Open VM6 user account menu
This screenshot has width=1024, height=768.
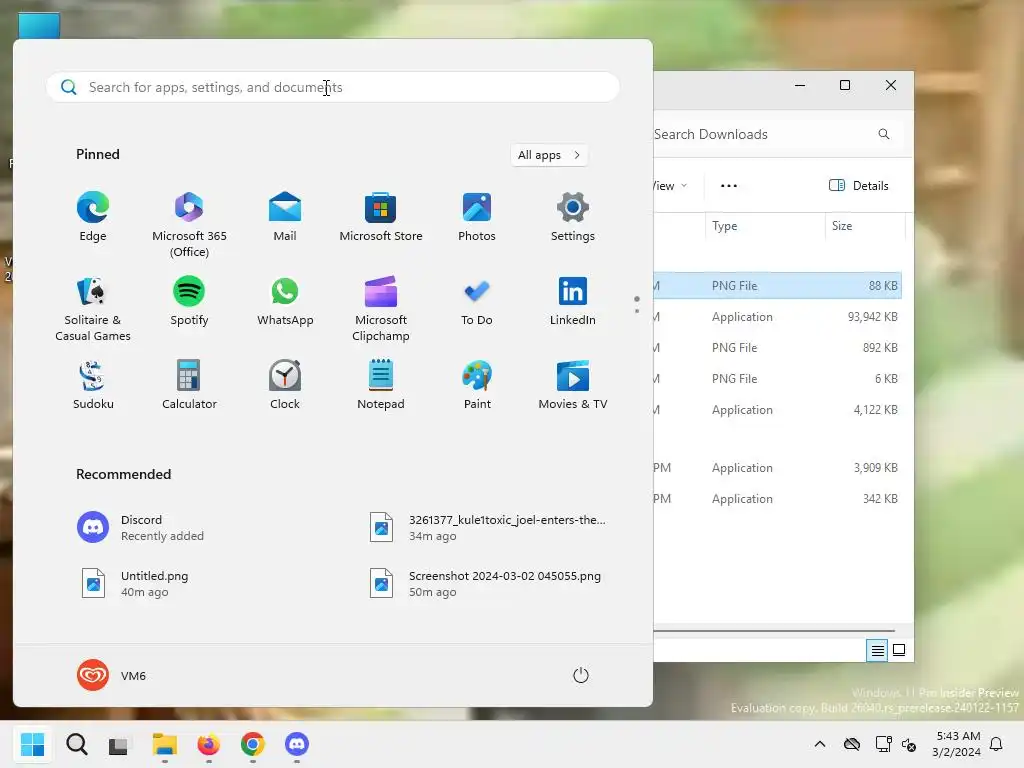112,675
